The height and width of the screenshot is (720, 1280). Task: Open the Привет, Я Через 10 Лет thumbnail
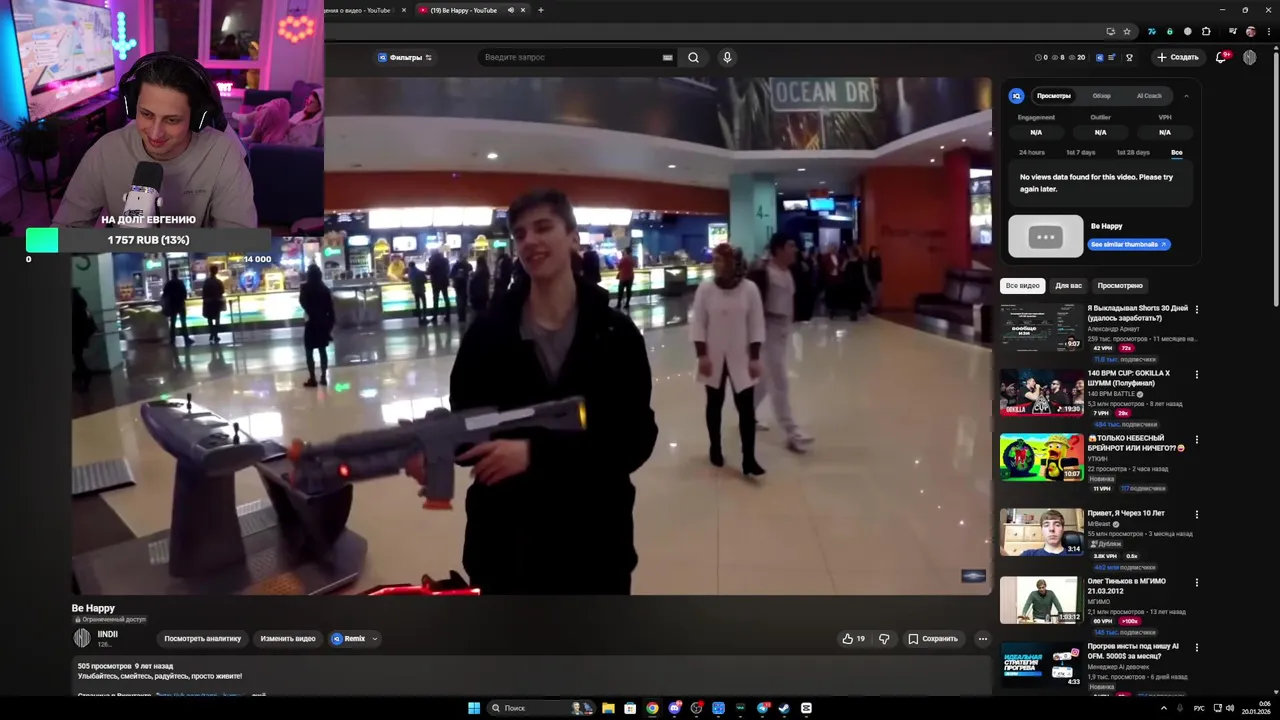tap(1042, 532)
